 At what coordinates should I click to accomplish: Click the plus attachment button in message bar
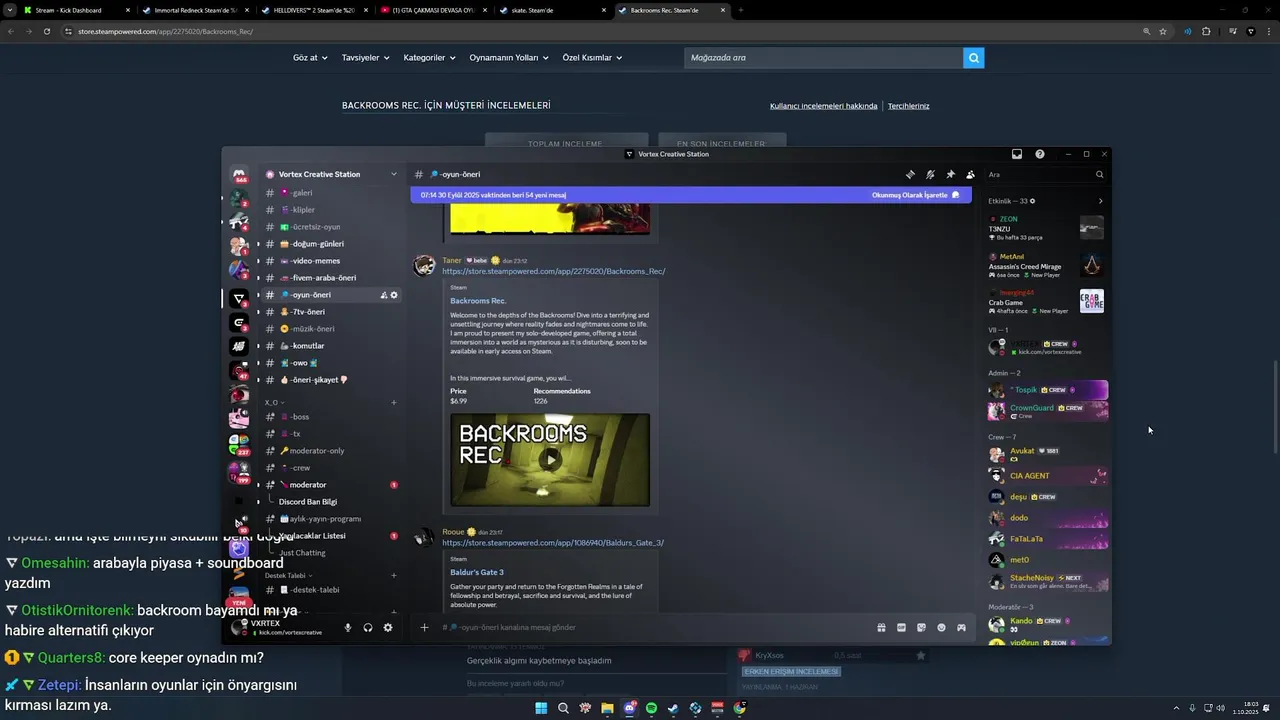(x=424, y=627)
